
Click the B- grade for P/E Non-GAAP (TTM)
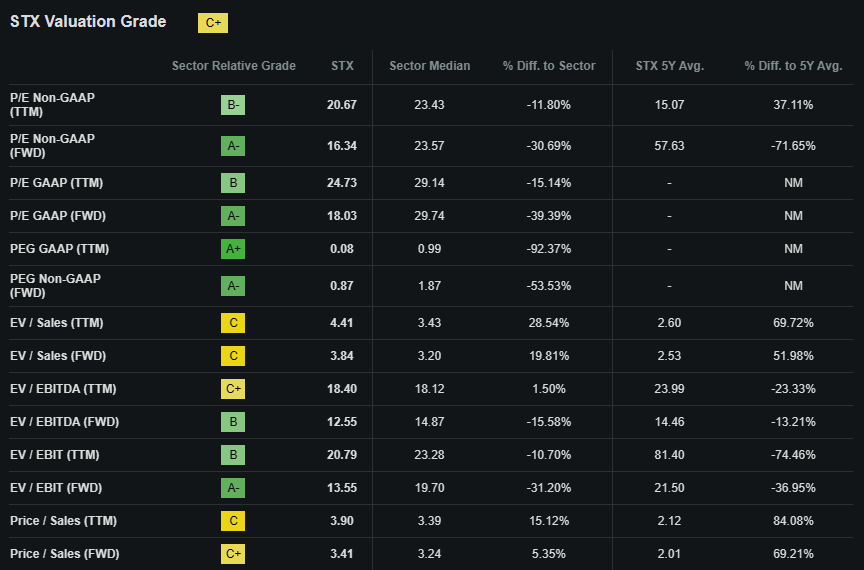pyautogui.click(x=233, y=105)
